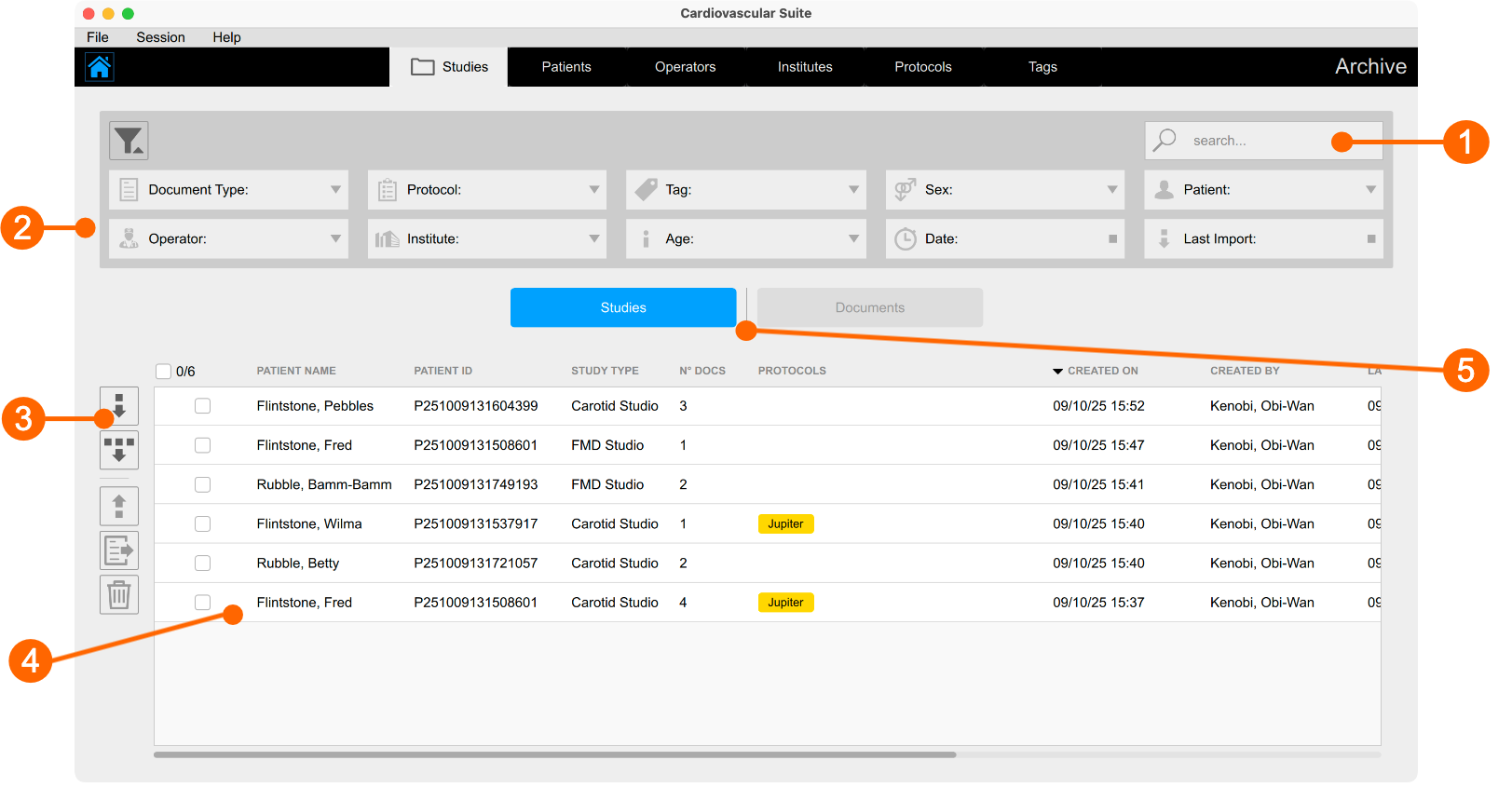Click the upward-arrow export icon in left toolbar
This screenshot has width=1512, height=801.
pyautogui.click(x=119, y=506)
